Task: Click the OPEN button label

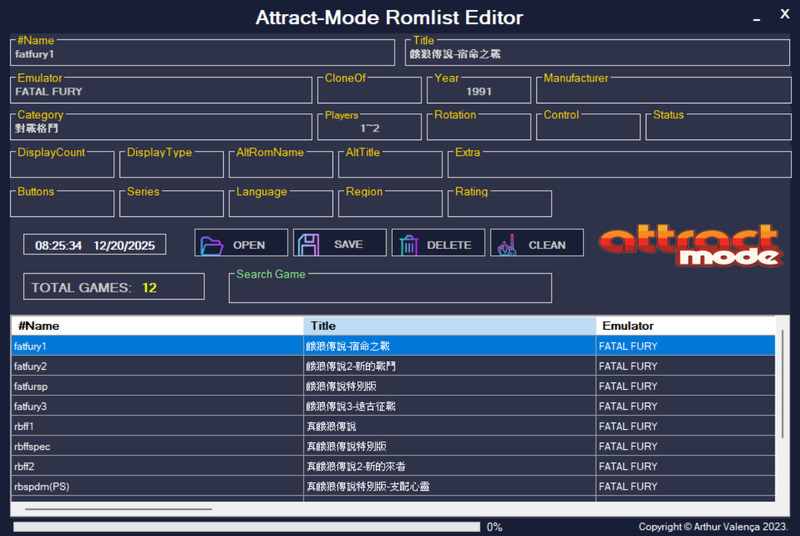Action: [249, 245]
